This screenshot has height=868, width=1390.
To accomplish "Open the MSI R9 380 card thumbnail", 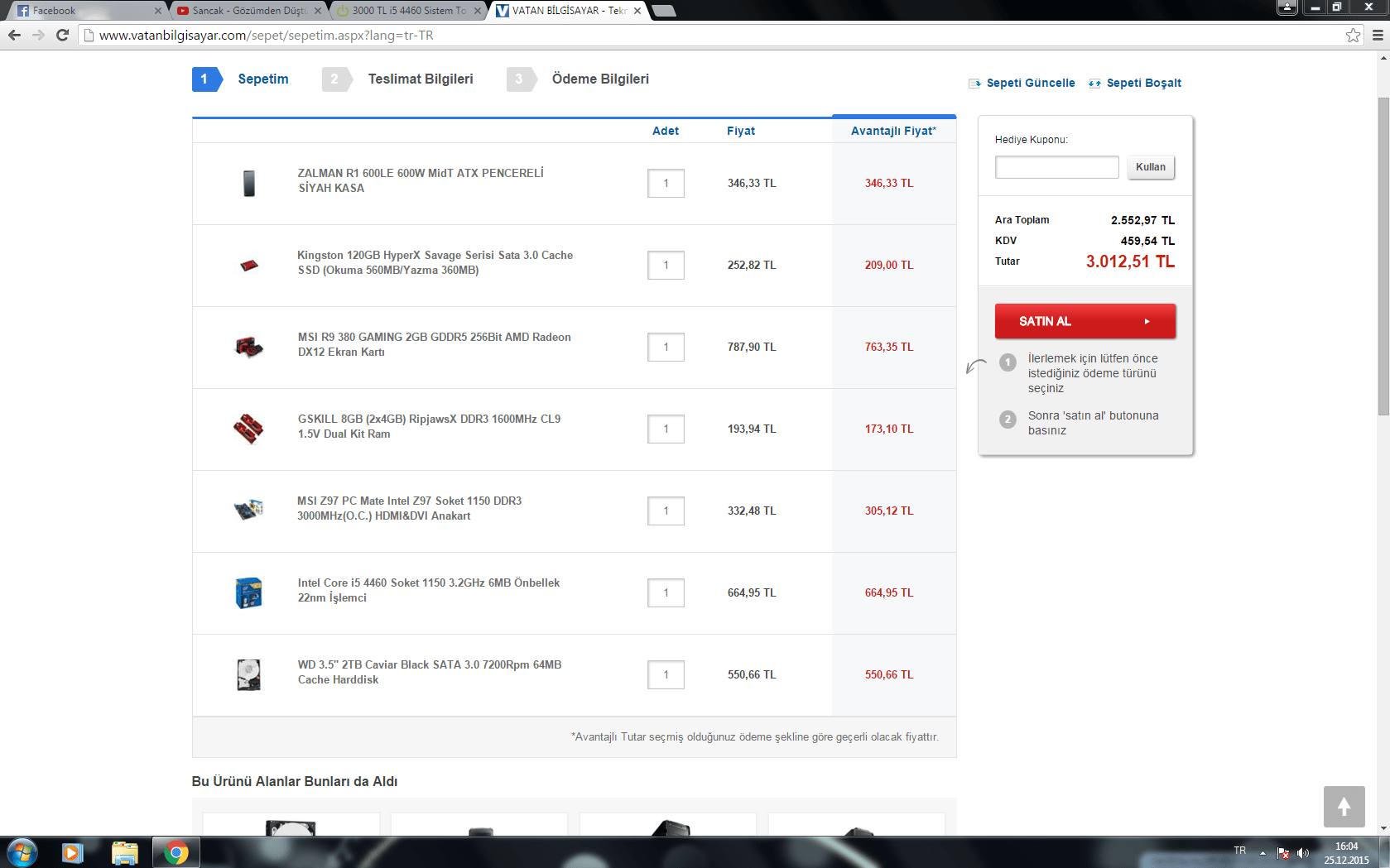I will click(249, 347).
